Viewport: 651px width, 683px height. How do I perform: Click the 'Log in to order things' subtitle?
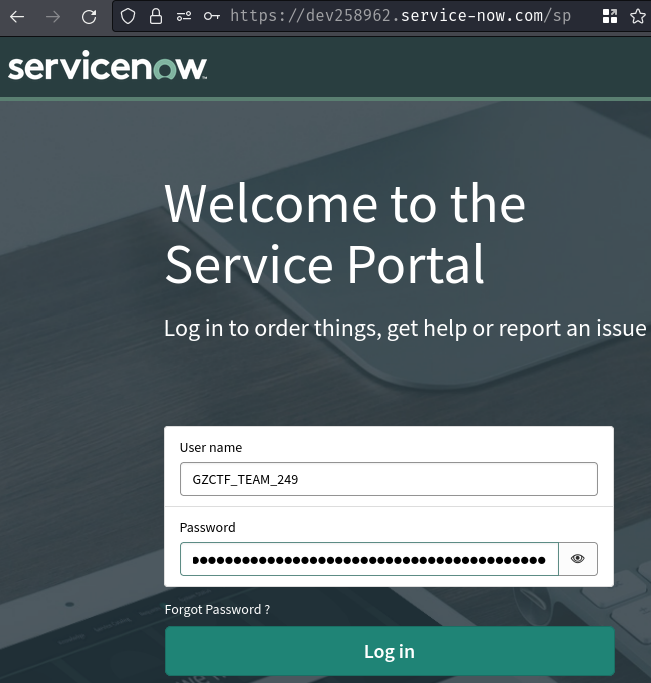(x=405, y=328)
